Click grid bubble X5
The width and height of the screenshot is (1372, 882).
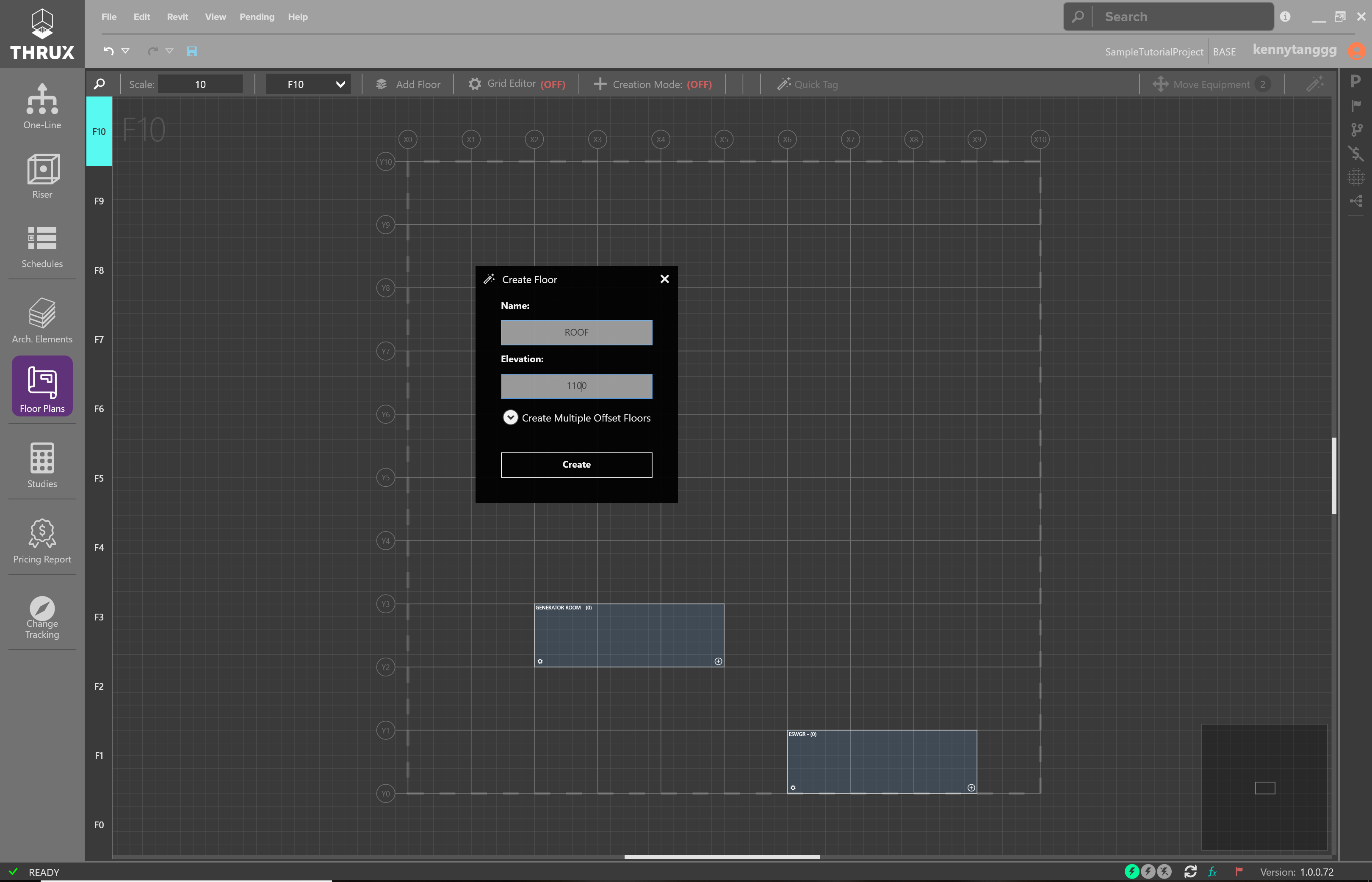(x=724, y=139)
